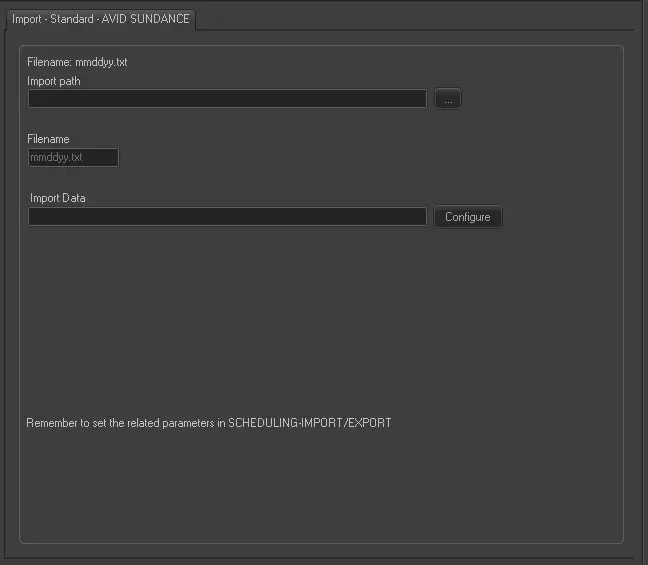
Task: Click the Import Data text field
Action: click(227, 217)
